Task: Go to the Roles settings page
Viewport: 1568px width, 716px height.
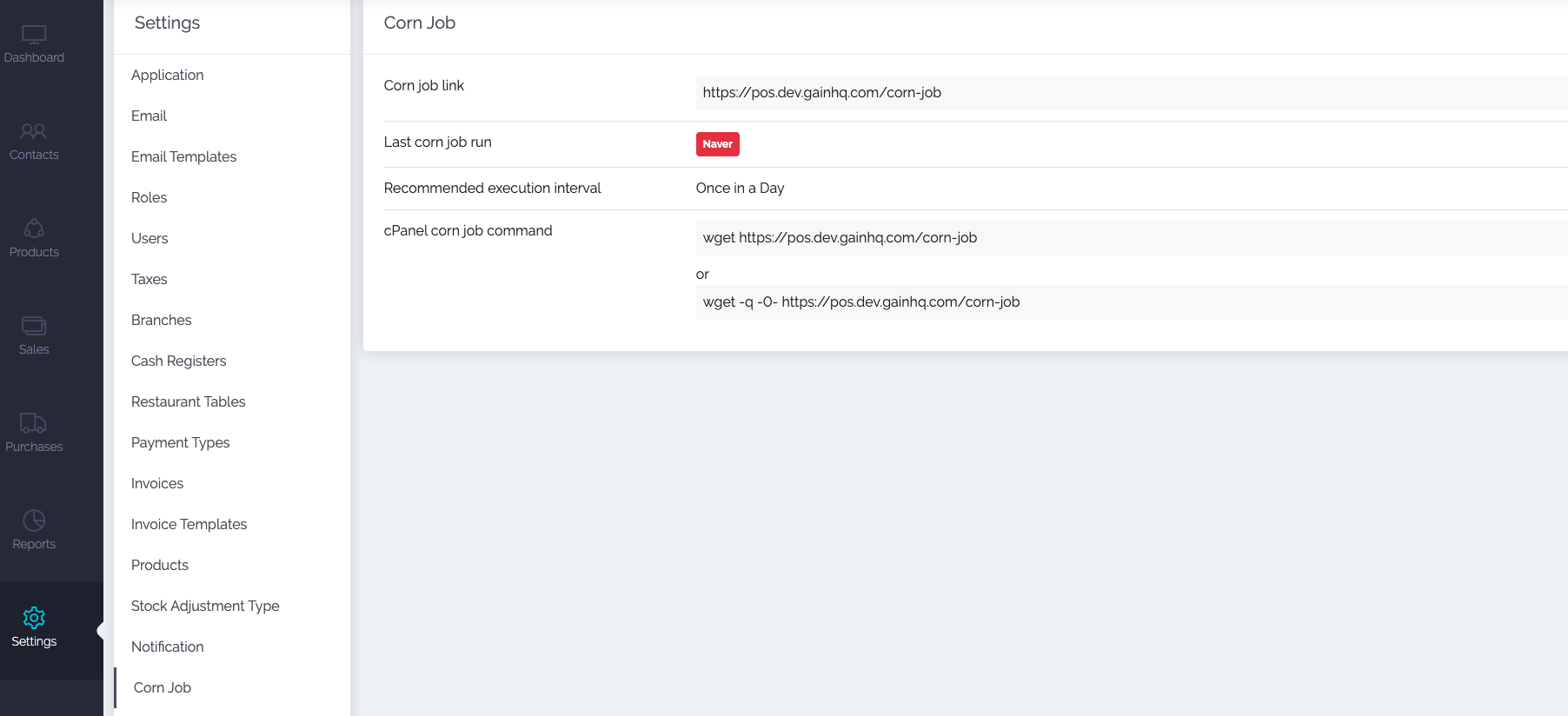Action: 149,198
